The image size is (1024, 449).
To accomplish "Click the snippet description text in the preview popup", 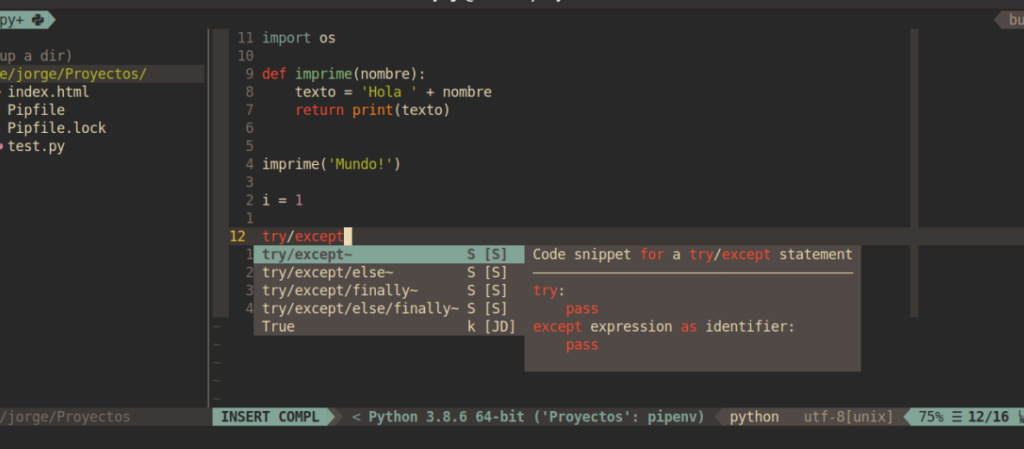I will click(x=692, y=255).
